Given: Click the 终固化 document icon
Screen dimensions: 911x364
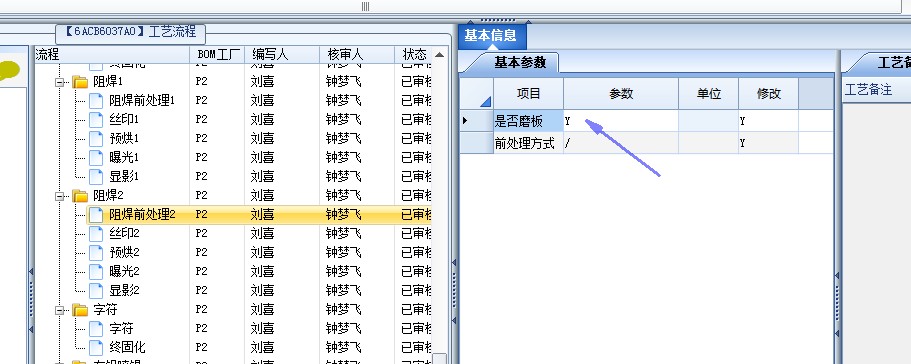Looking at the screenshot, I should [96, 347].
